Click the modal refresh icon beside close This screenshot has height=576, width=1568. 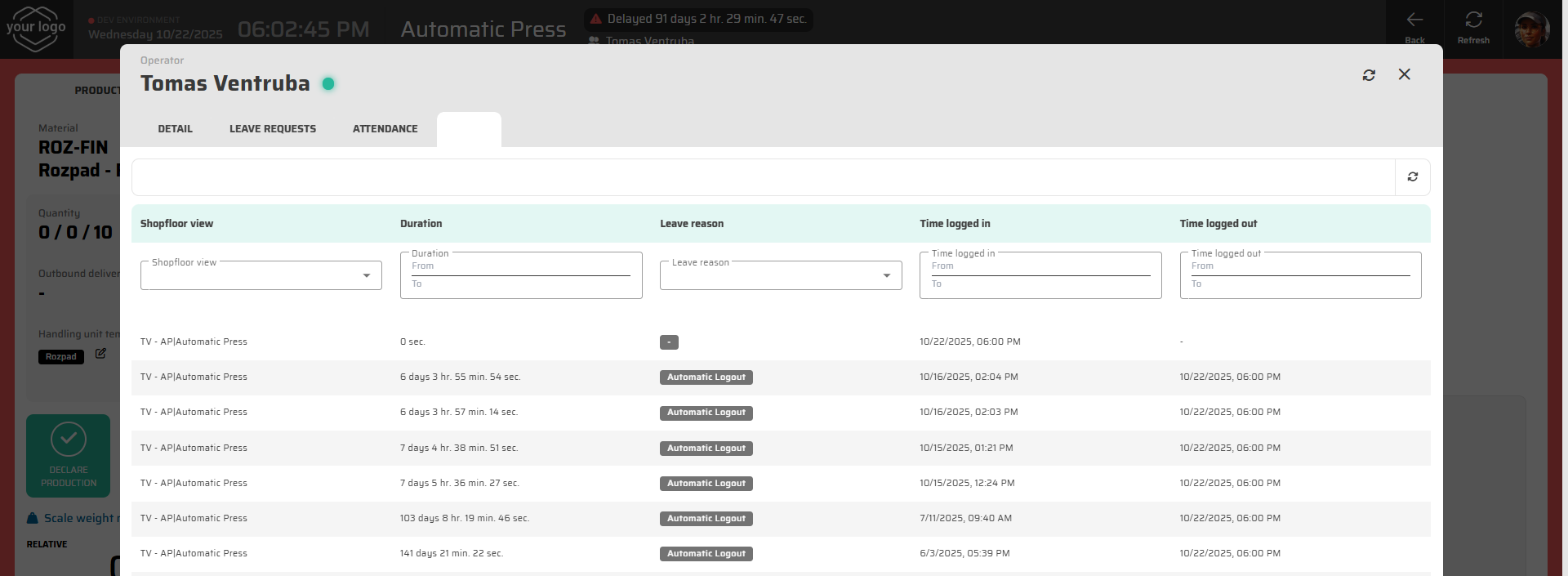pos(1369,75)
